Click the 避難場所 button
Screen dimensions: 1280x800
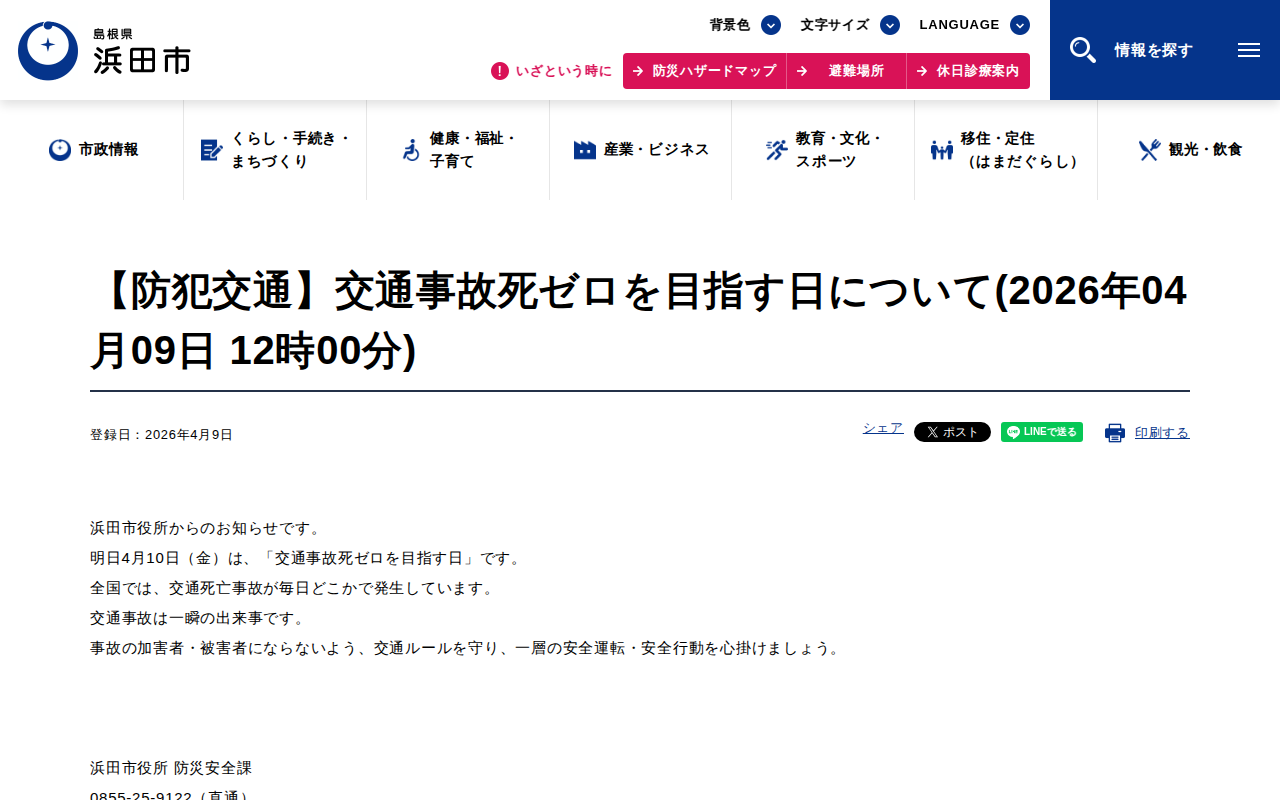(x=847, y=71)
